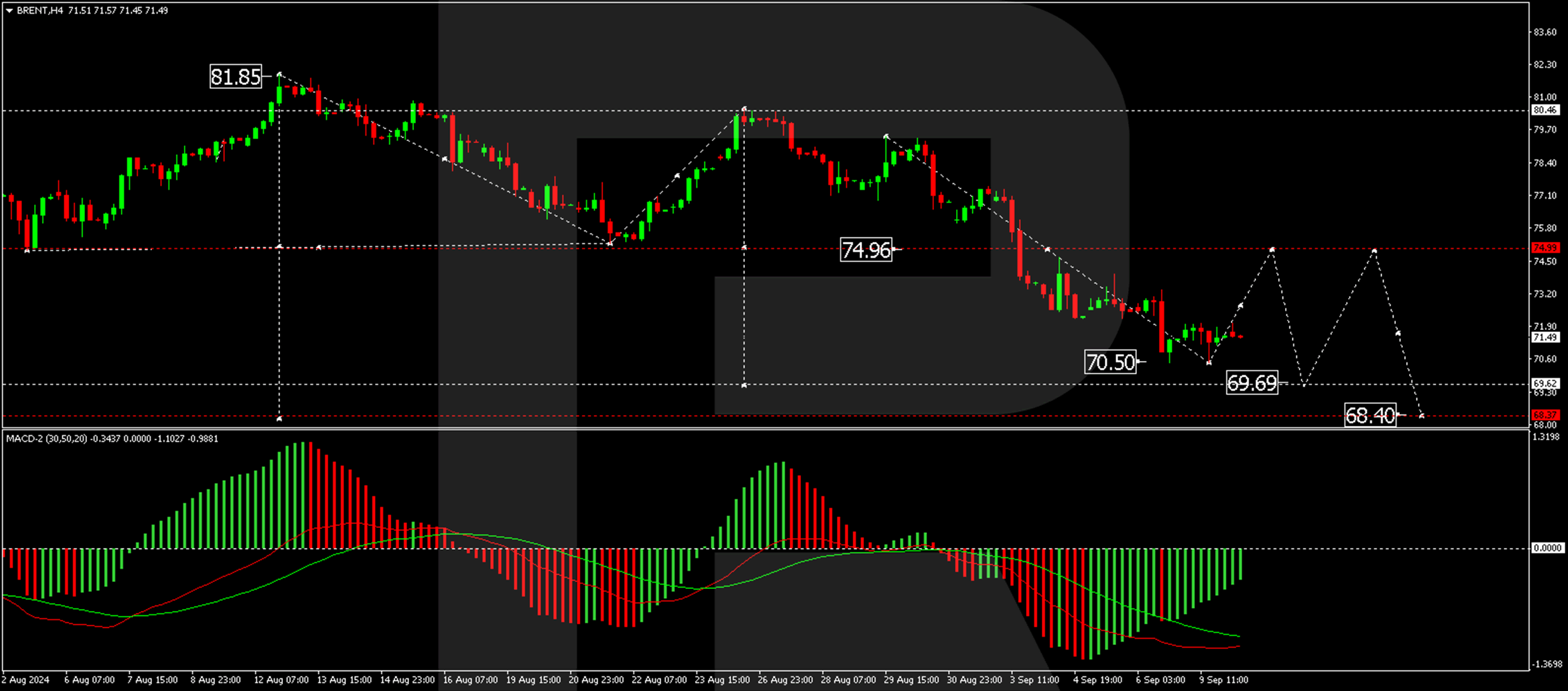Click the 70.50 price label box
Screen dimensions: 1568x691
click(x=1110, y=362)
